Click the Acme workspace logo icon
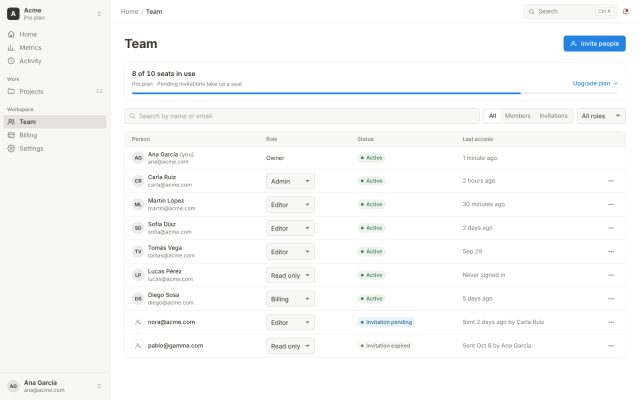This screenshot has width=640, height=400. click(13, 14)
